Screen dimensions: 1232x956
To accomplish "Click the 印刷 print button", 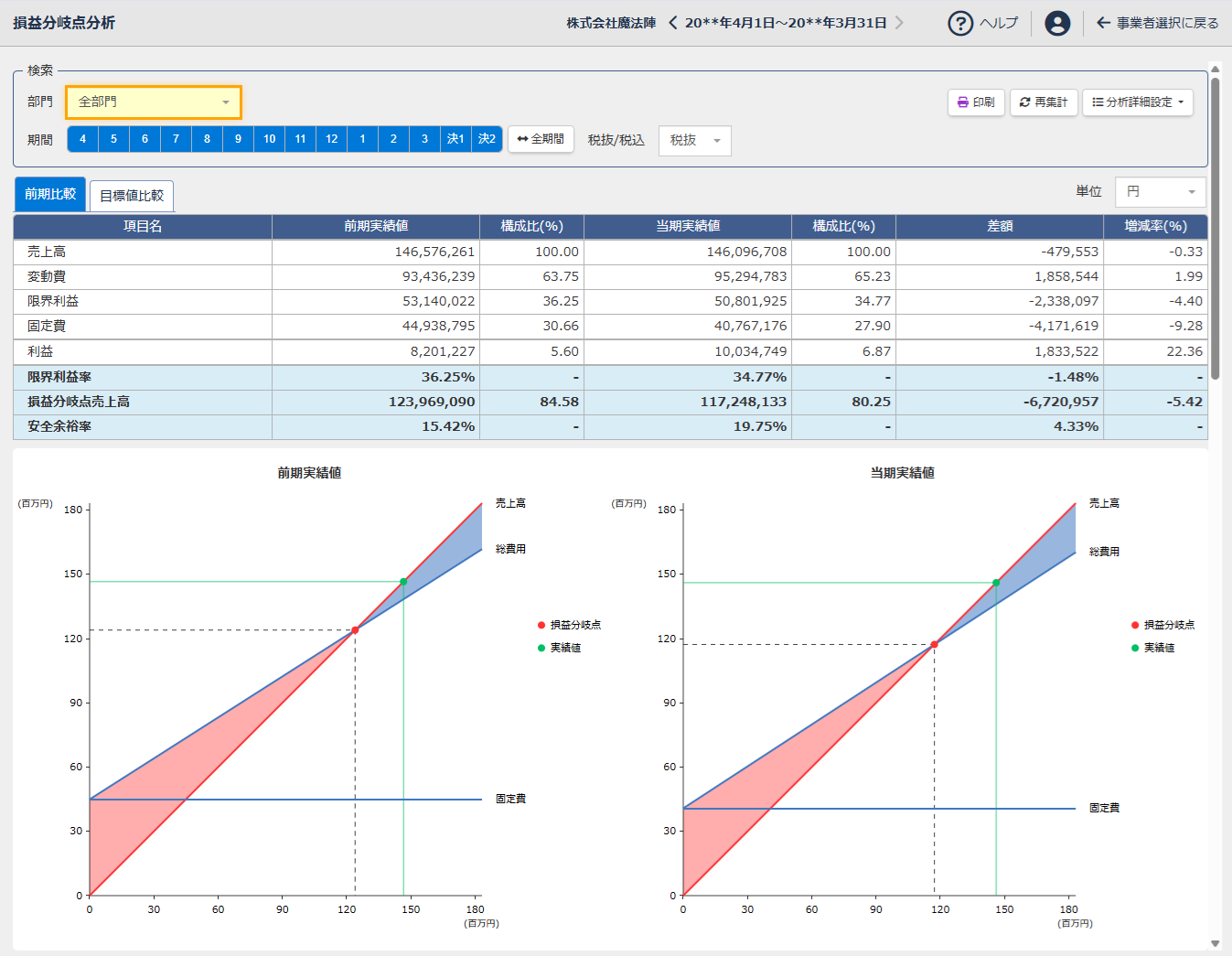I will point(976,102).
